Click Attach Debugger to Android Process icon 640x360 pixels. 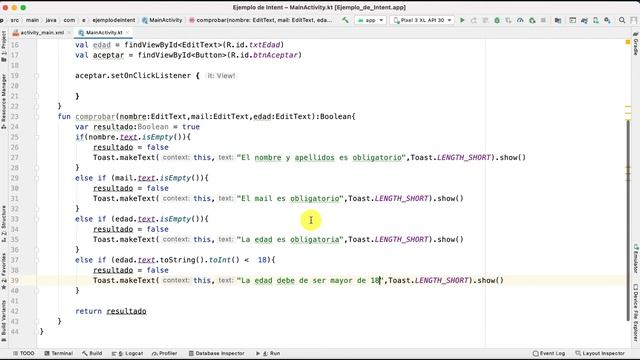coord(532,20)
